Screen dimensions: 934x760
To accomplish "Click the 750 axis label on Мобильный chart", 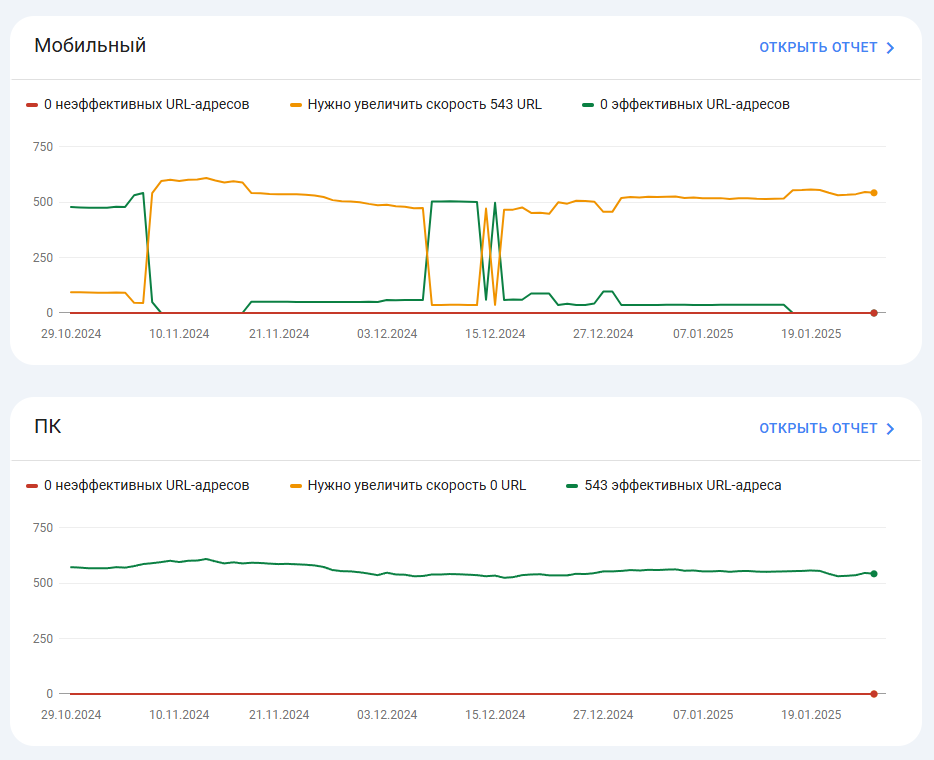I will (x=42, y=147).
